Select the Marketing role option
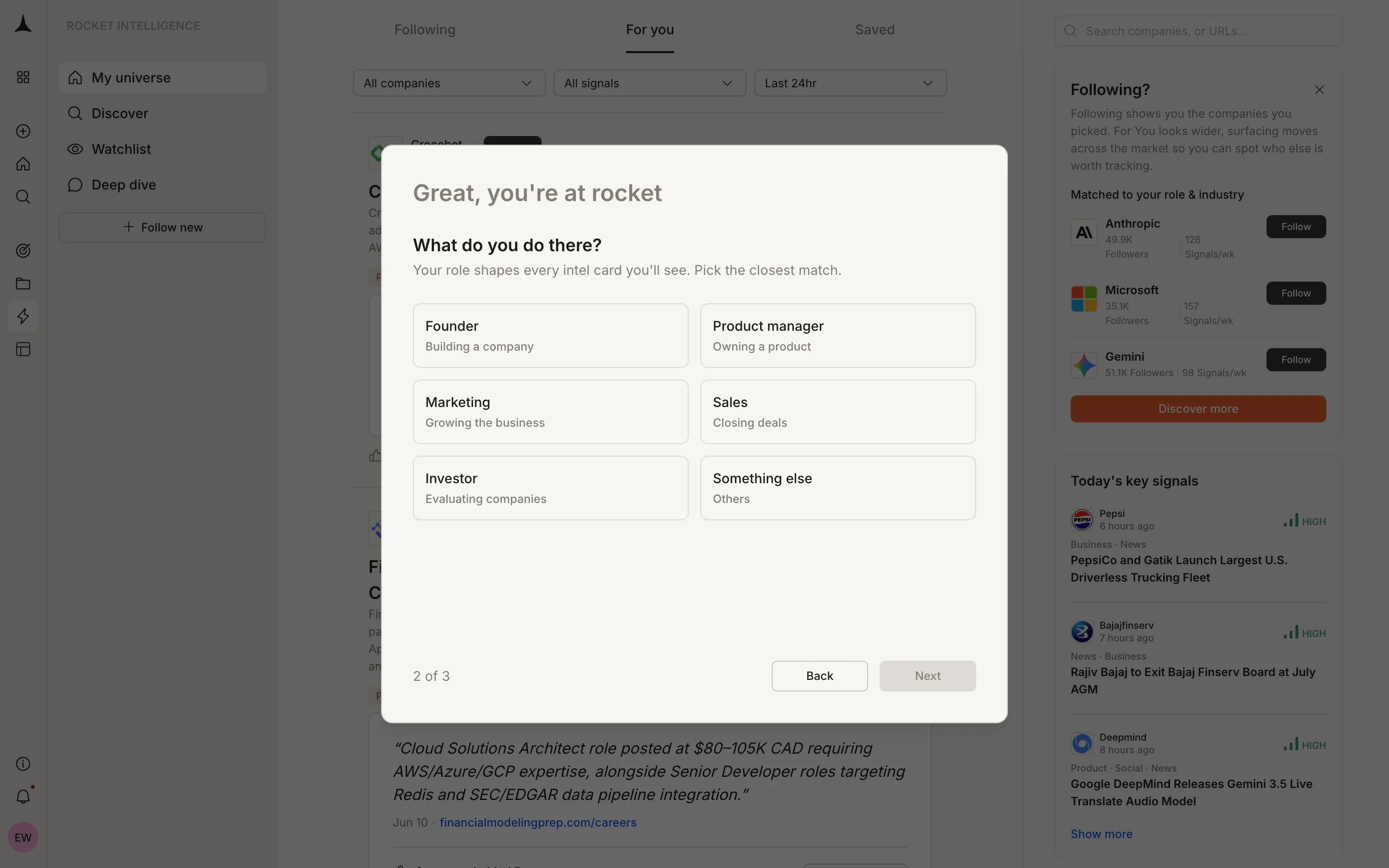 550,412
